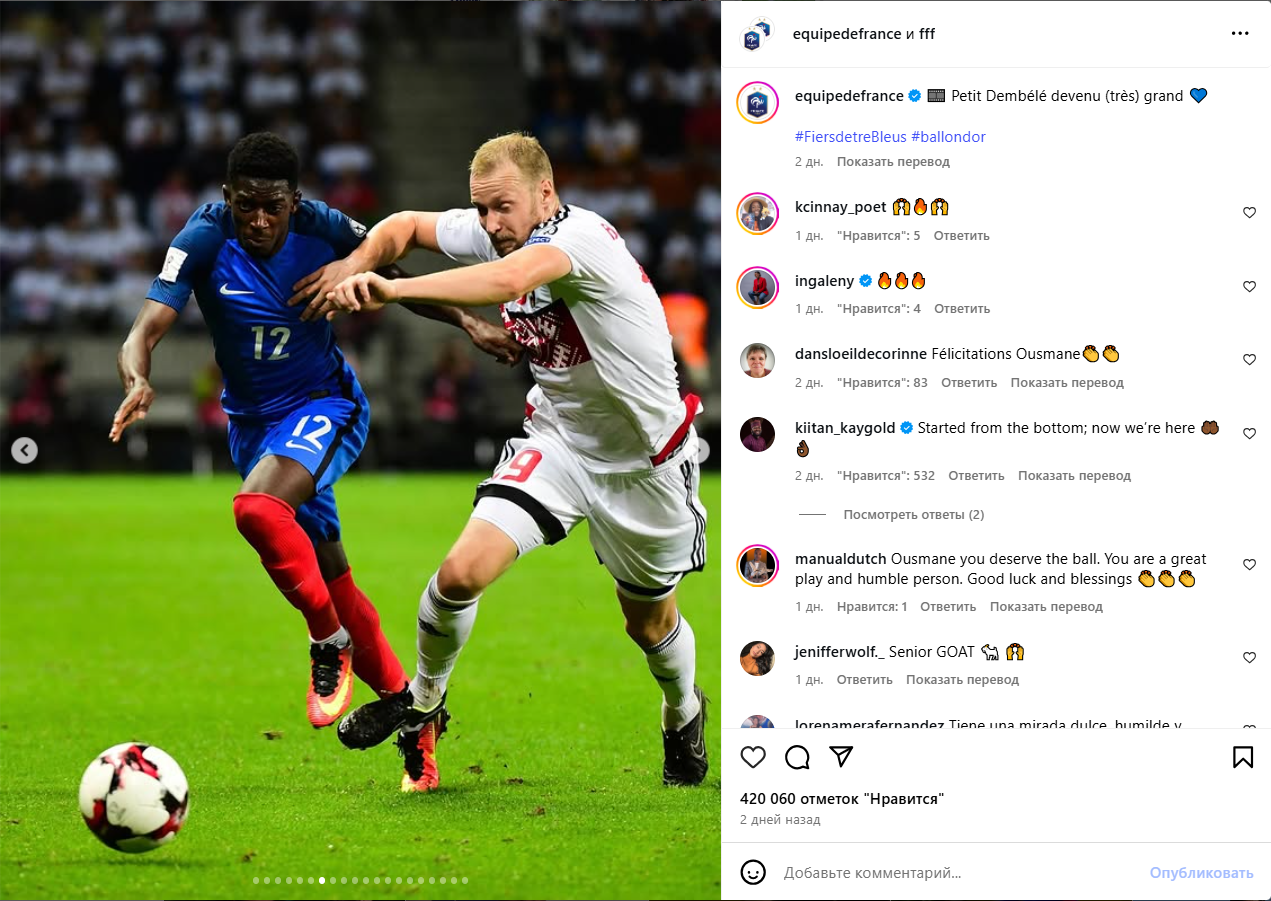Open the three-dot post options menu
The image size is (1271, 901).
[x=1240, y=33]
